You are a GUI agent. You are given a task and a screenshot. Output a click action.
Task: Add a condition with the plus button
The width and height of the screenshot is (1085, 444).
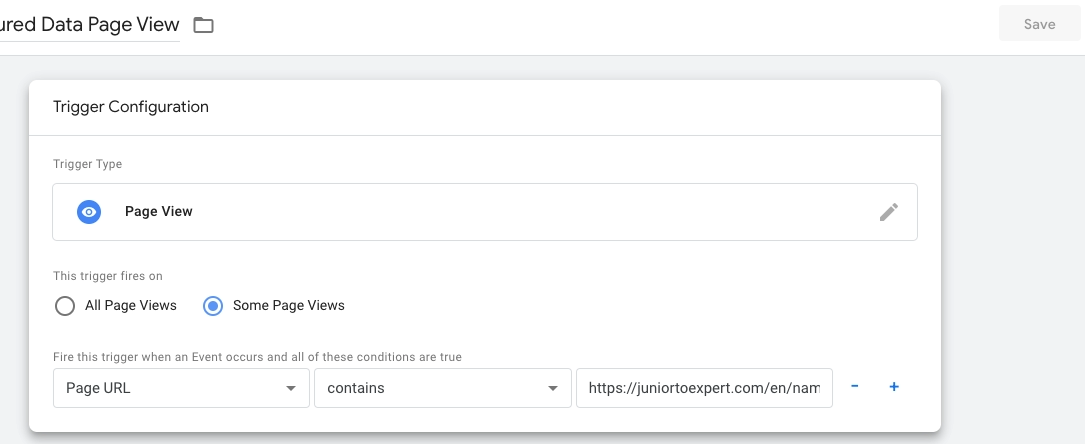coord(894,387)
